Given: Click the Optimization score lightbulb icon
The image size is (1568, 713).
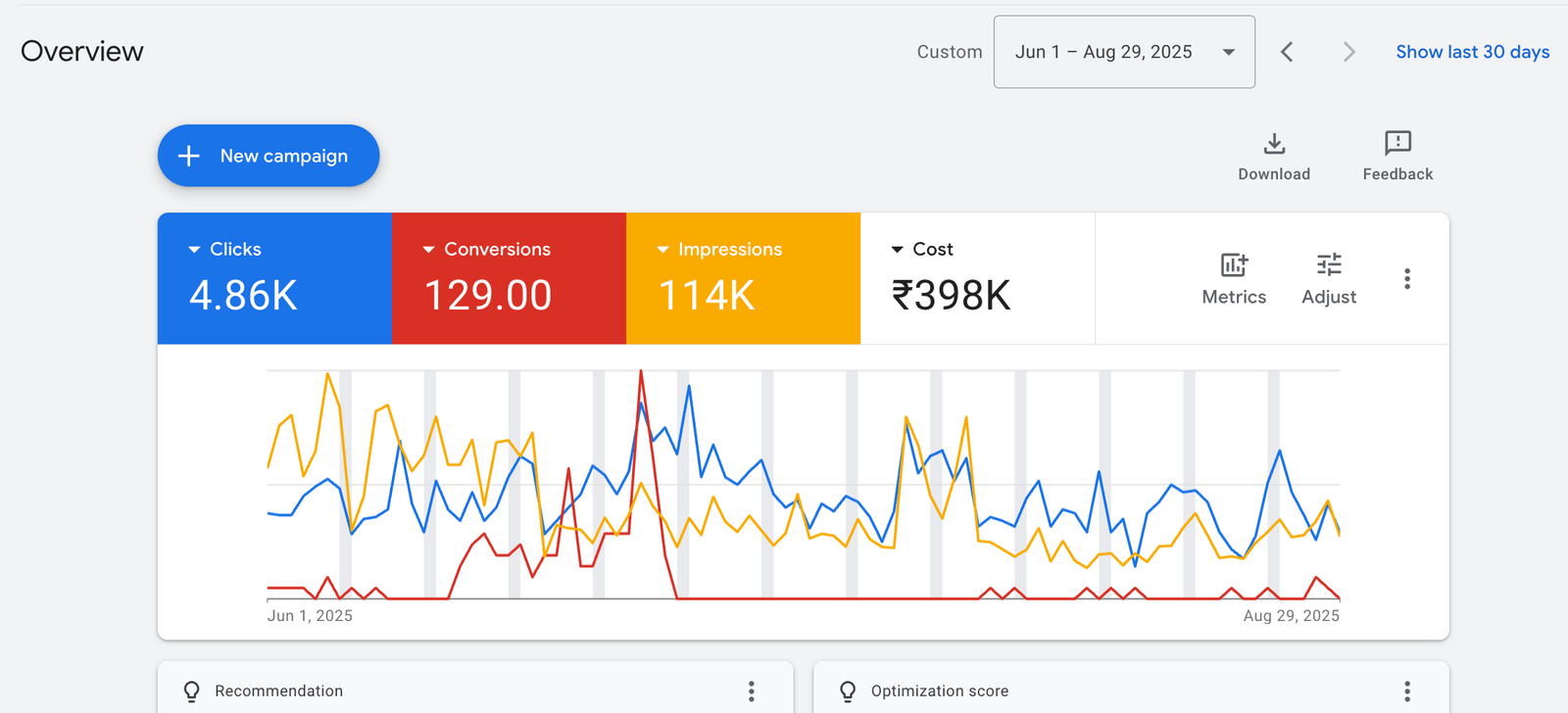Looking at the screenshot, I should (848, 691).
